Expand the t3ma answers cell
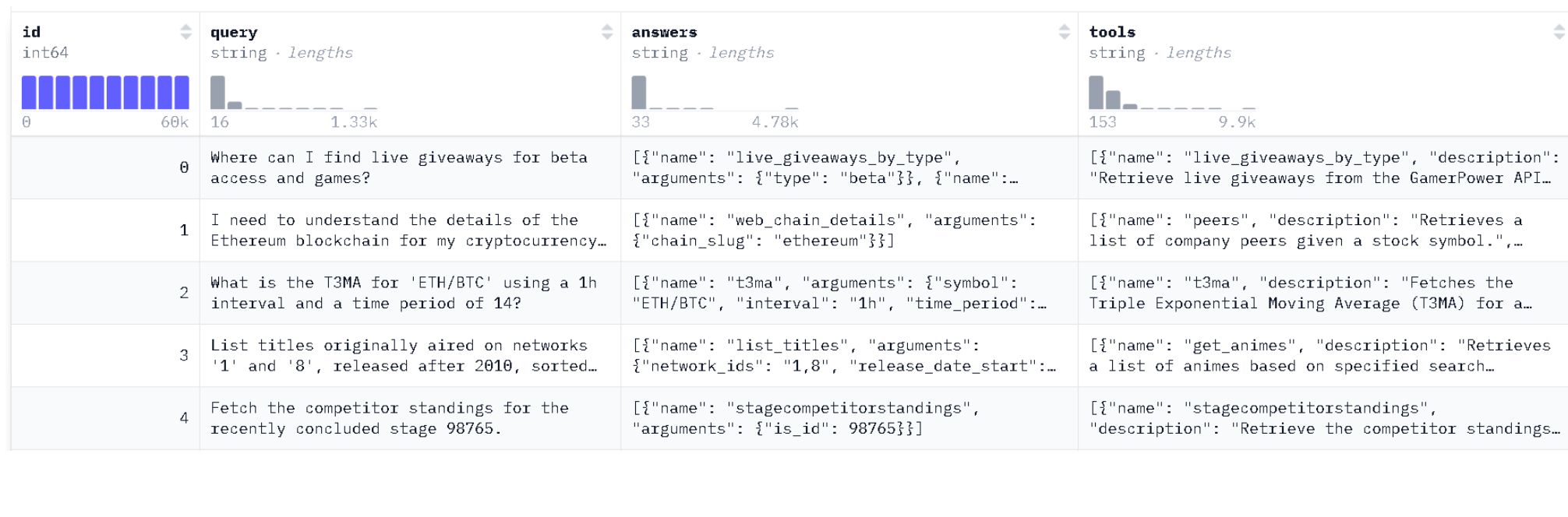The width and height of the screenshot is (1568, 517). click(849, 293)
